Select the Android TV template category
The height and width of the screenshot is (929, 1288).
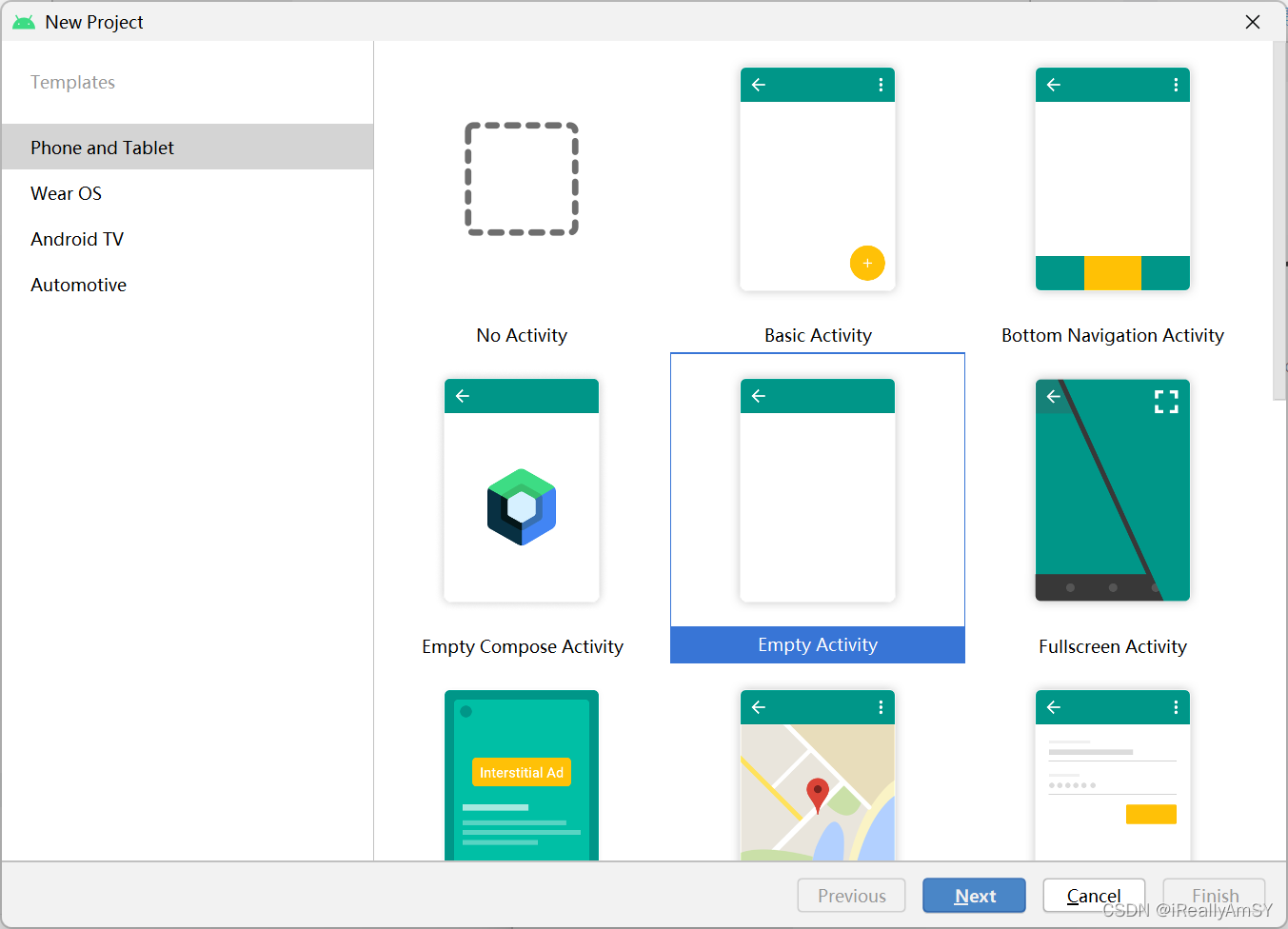point(188,239)
